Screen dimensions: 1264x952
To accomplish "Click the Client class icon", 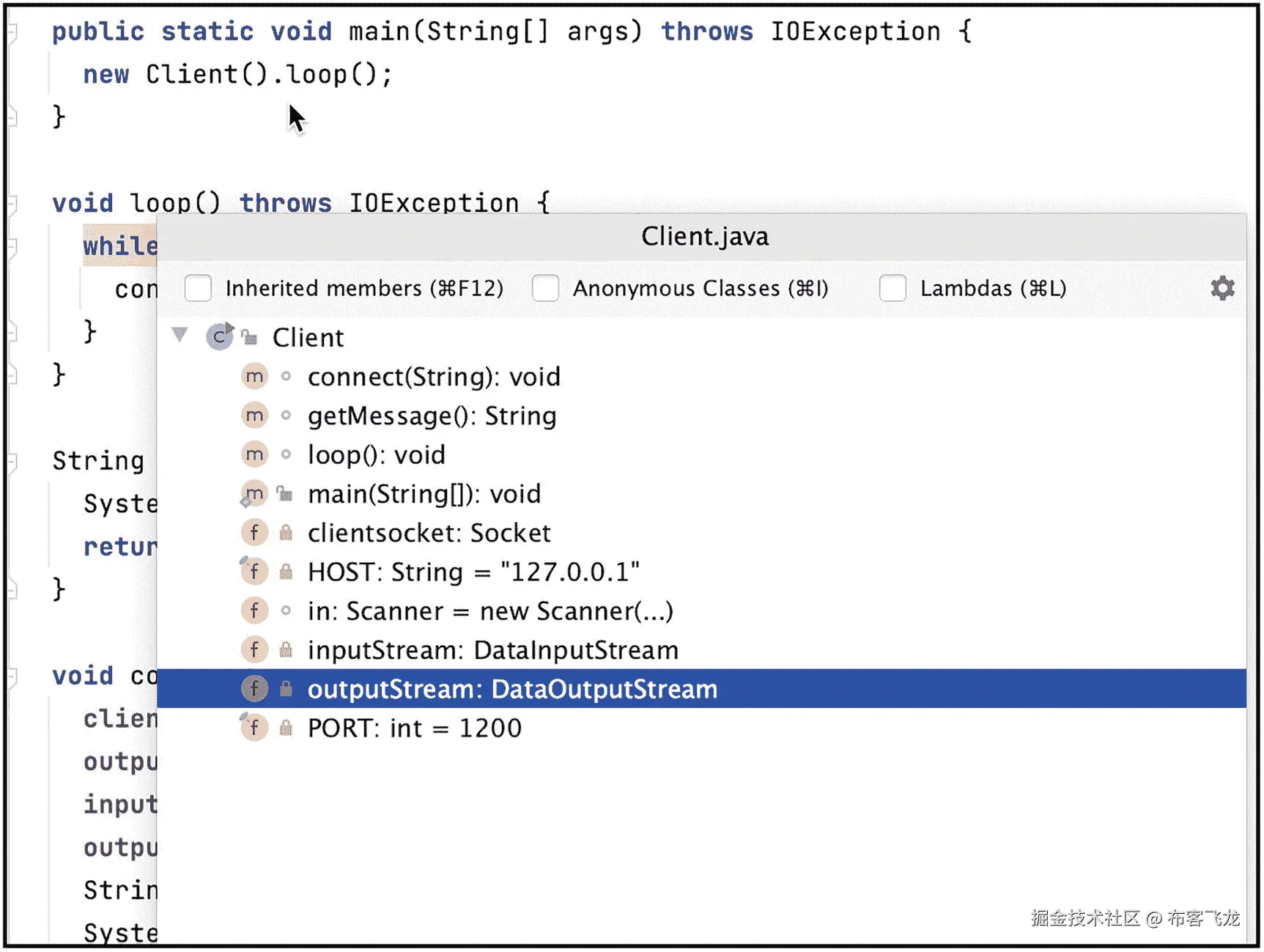I will (x=219, y=337).
